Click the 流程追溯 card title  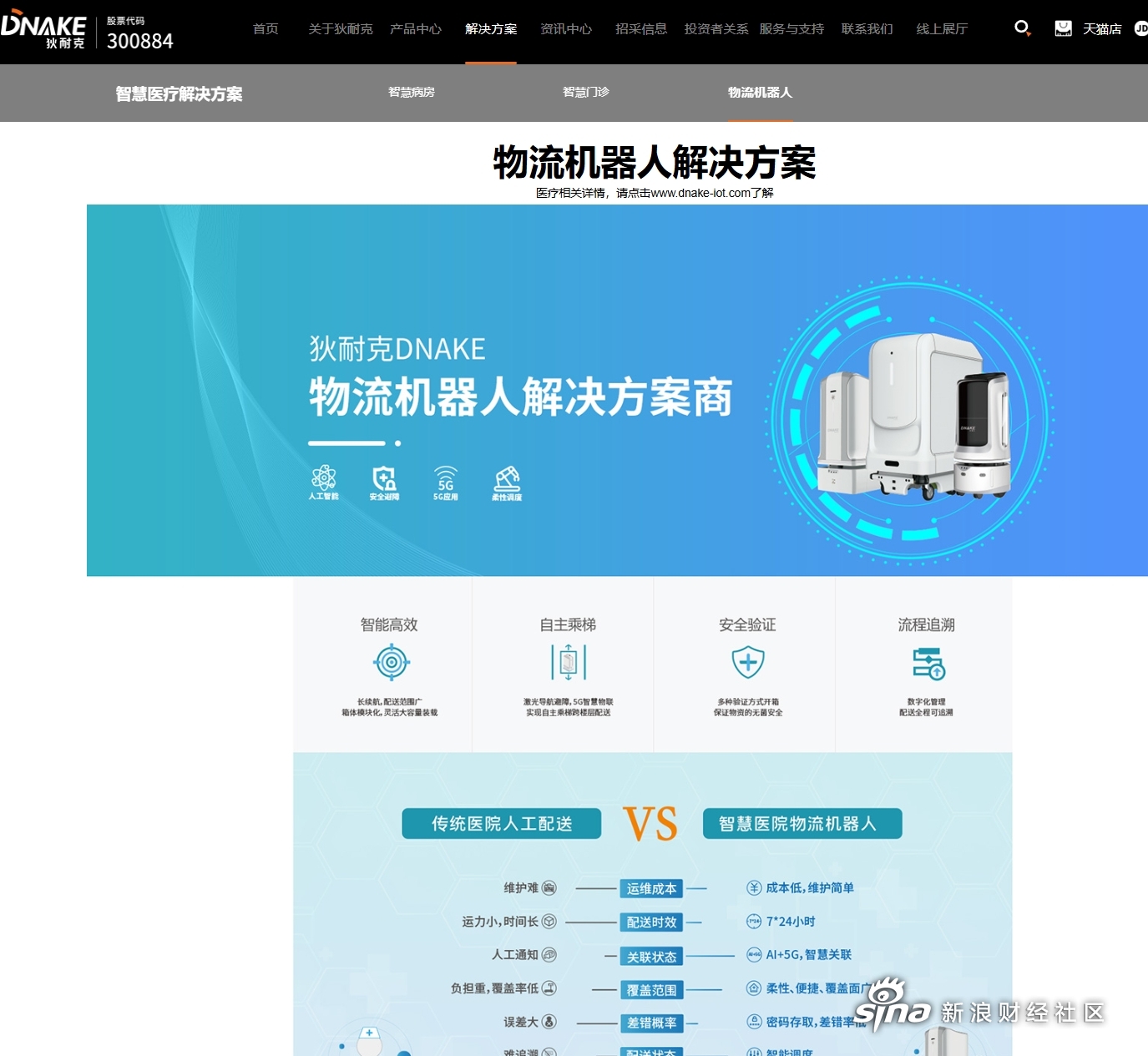926,624
